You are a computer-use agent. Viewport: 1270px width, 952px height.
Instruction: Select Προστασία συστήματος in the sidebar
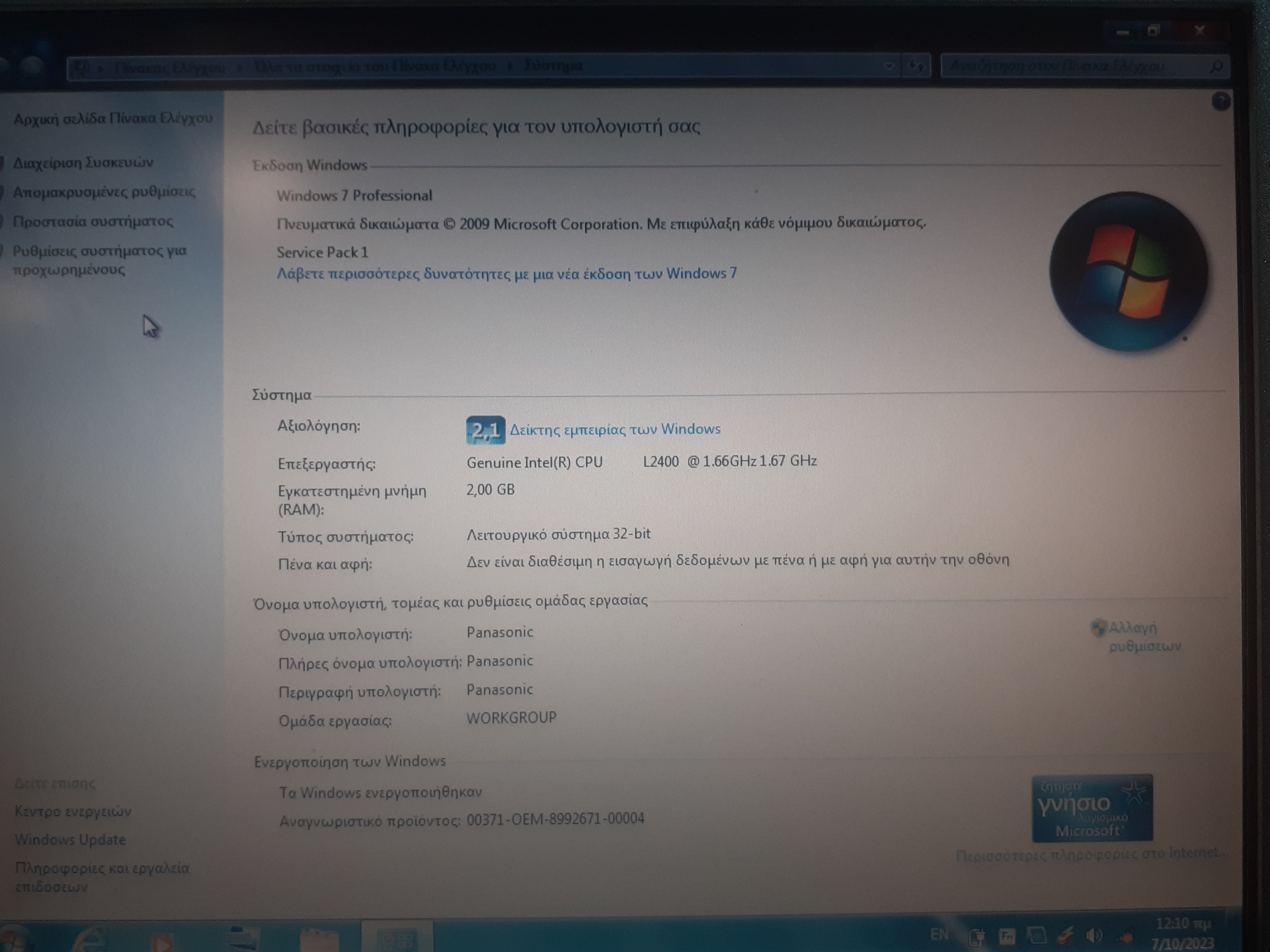click(x=92, y=221)
